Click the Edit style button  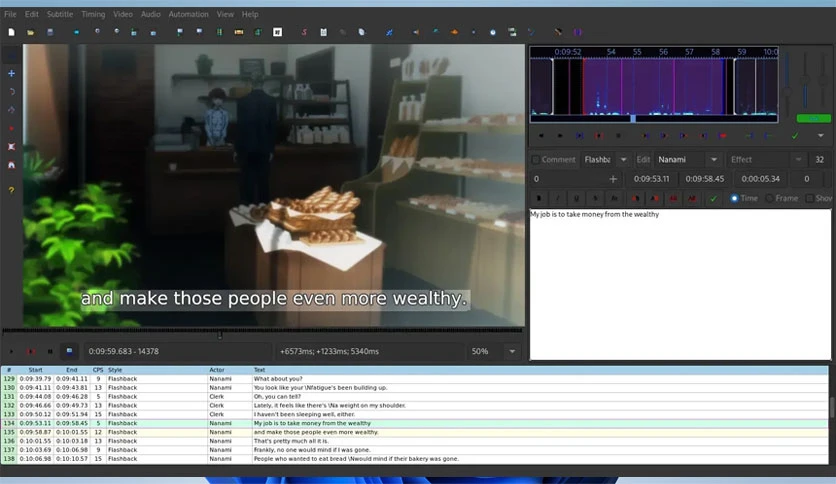tap(643, 159)
